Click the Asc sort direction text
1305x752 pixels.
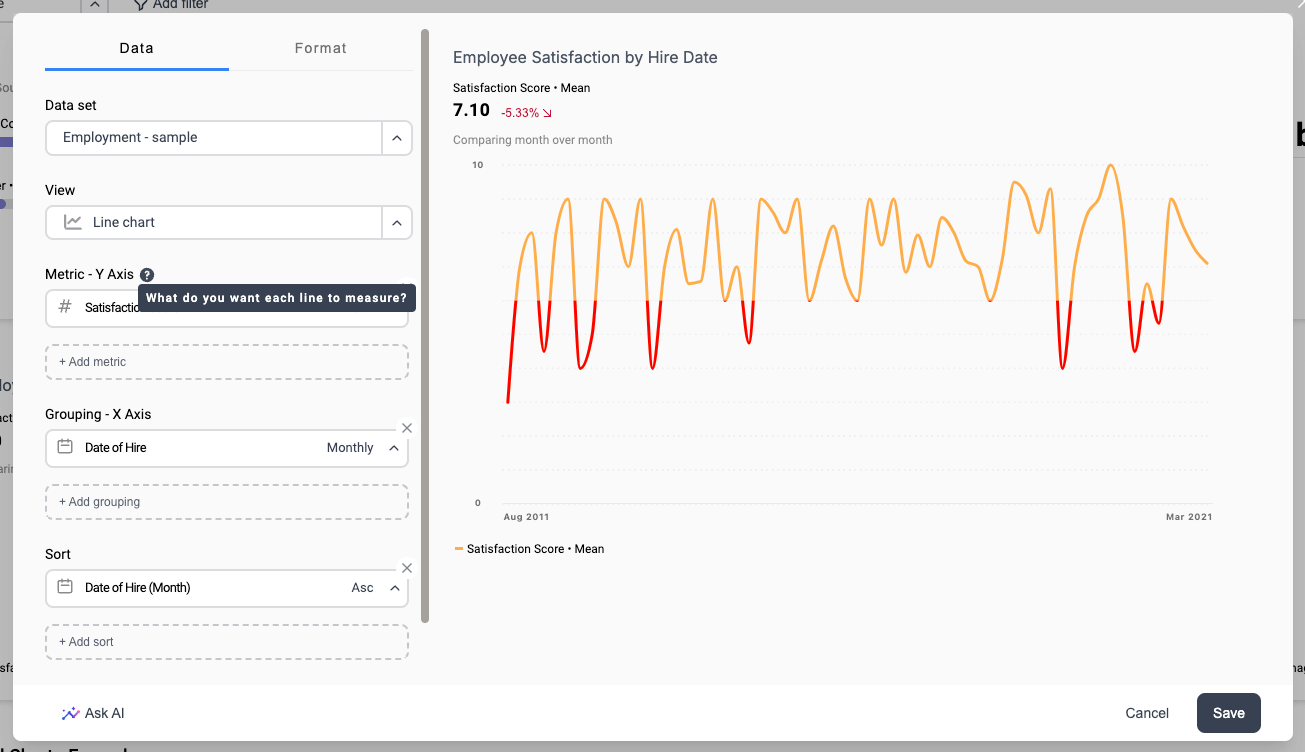click(362, 588)
